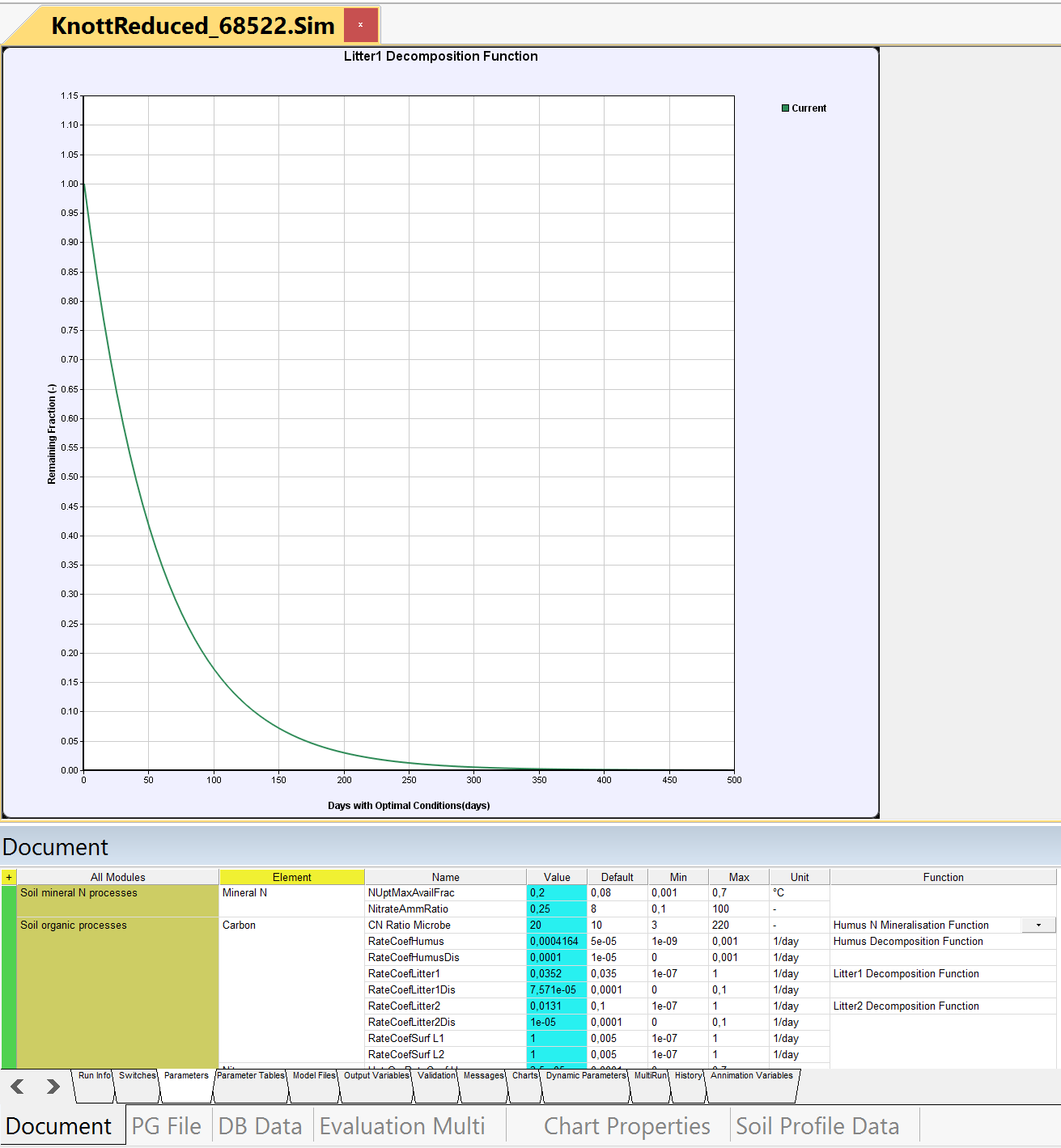Viewport: 1061px width, 1148px height.
Task: Select the Soil mineral N processes module
Action: [117, 900]
